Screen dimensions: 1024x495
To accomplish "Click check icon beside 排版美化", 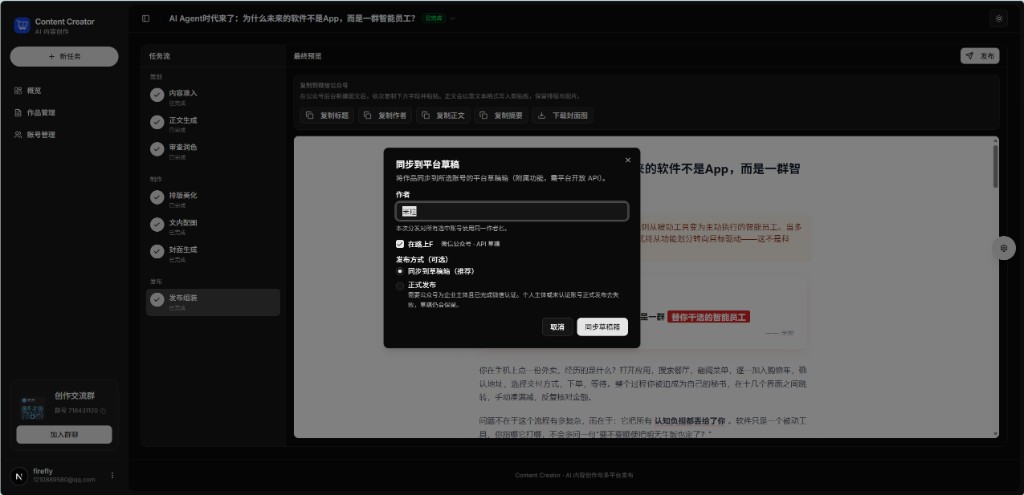I will pos(157,197).
